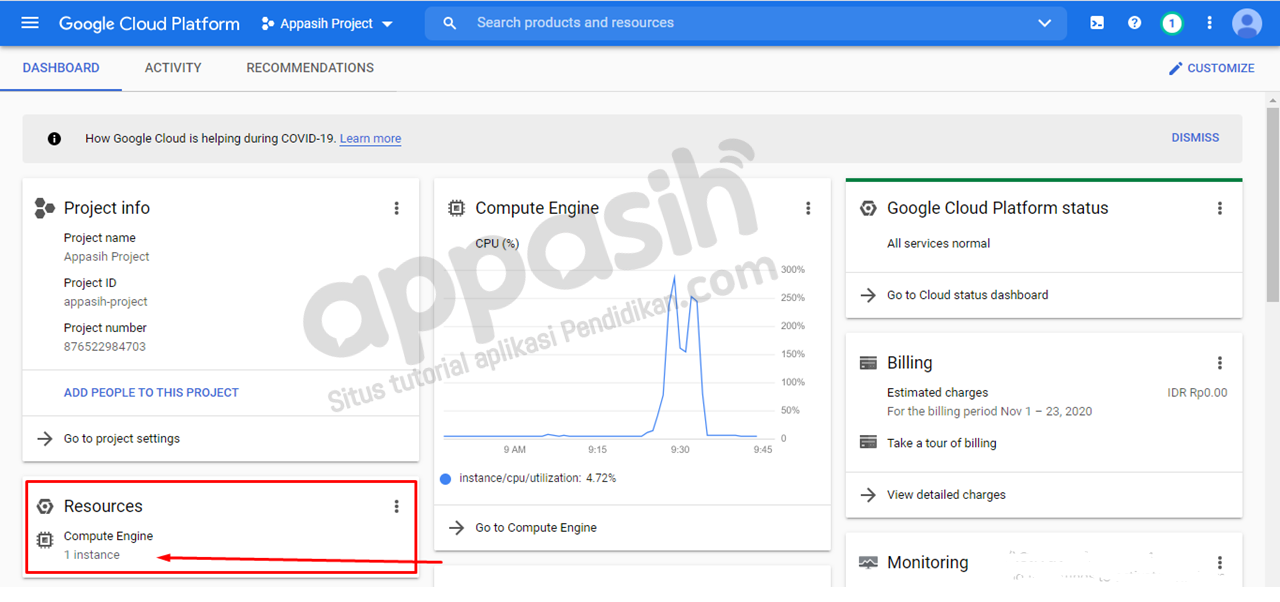Open notifications badge showing 1
This screenshot has height=602, width=1280.
[1172, 23]
